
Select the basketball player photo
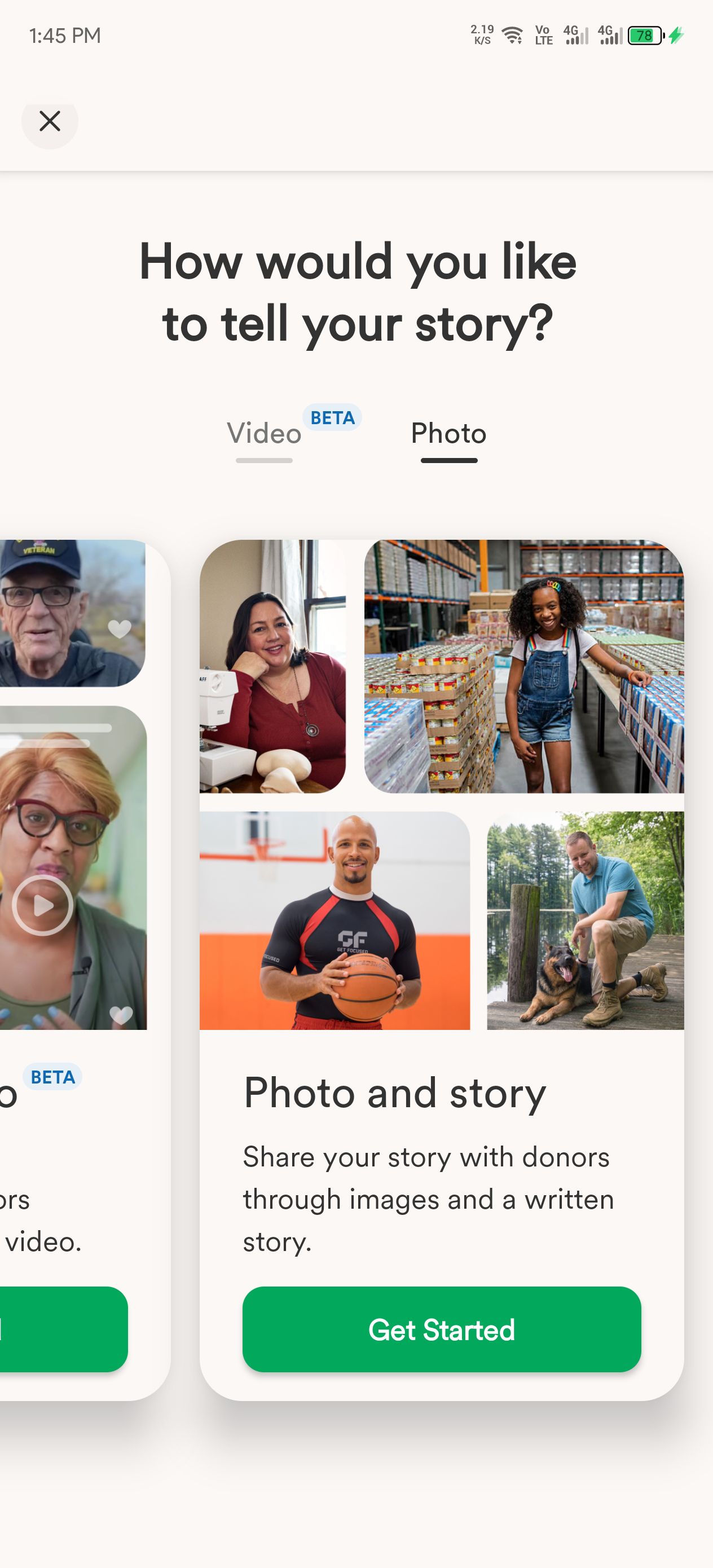[335, 920]
